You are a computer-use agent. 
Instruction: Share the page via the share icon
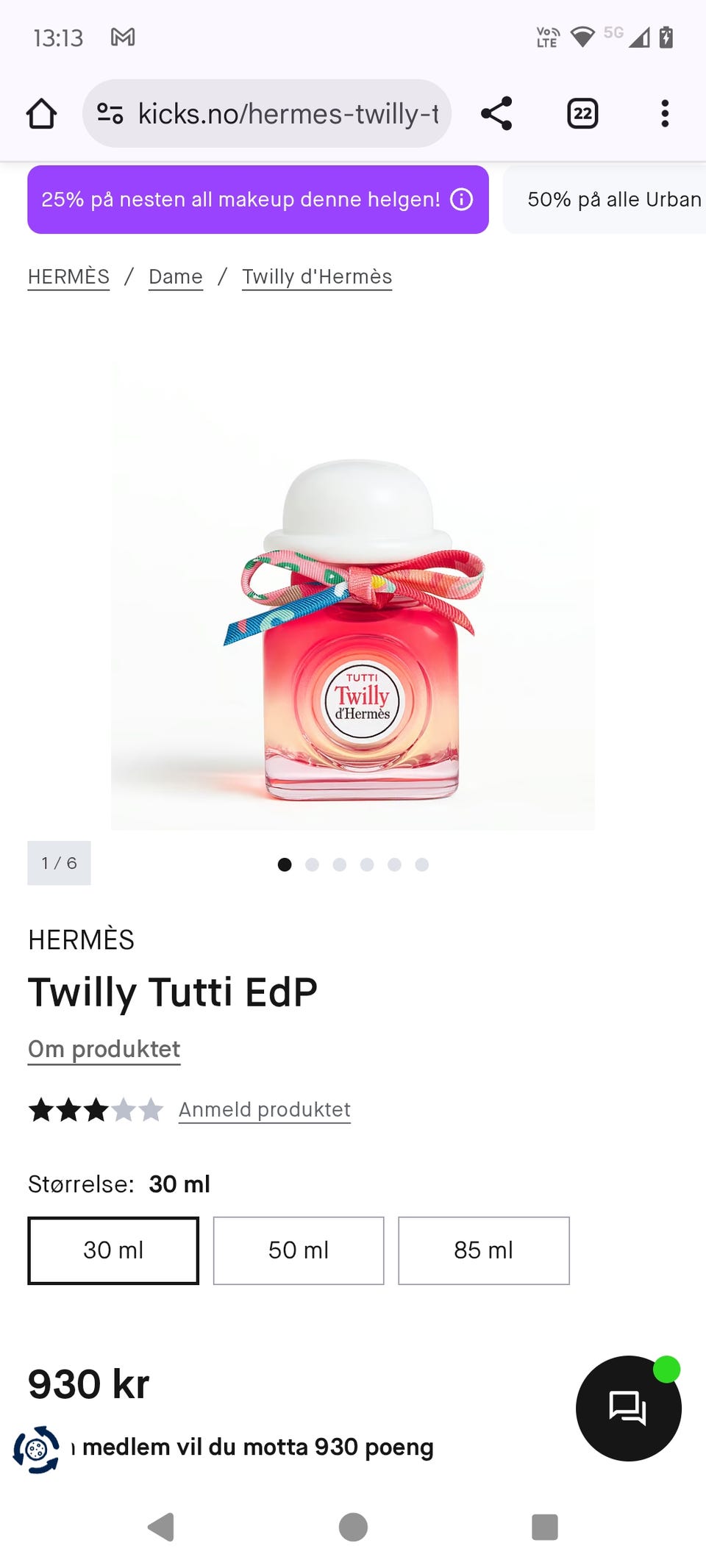pyautogui.click(x=496, y=114)
